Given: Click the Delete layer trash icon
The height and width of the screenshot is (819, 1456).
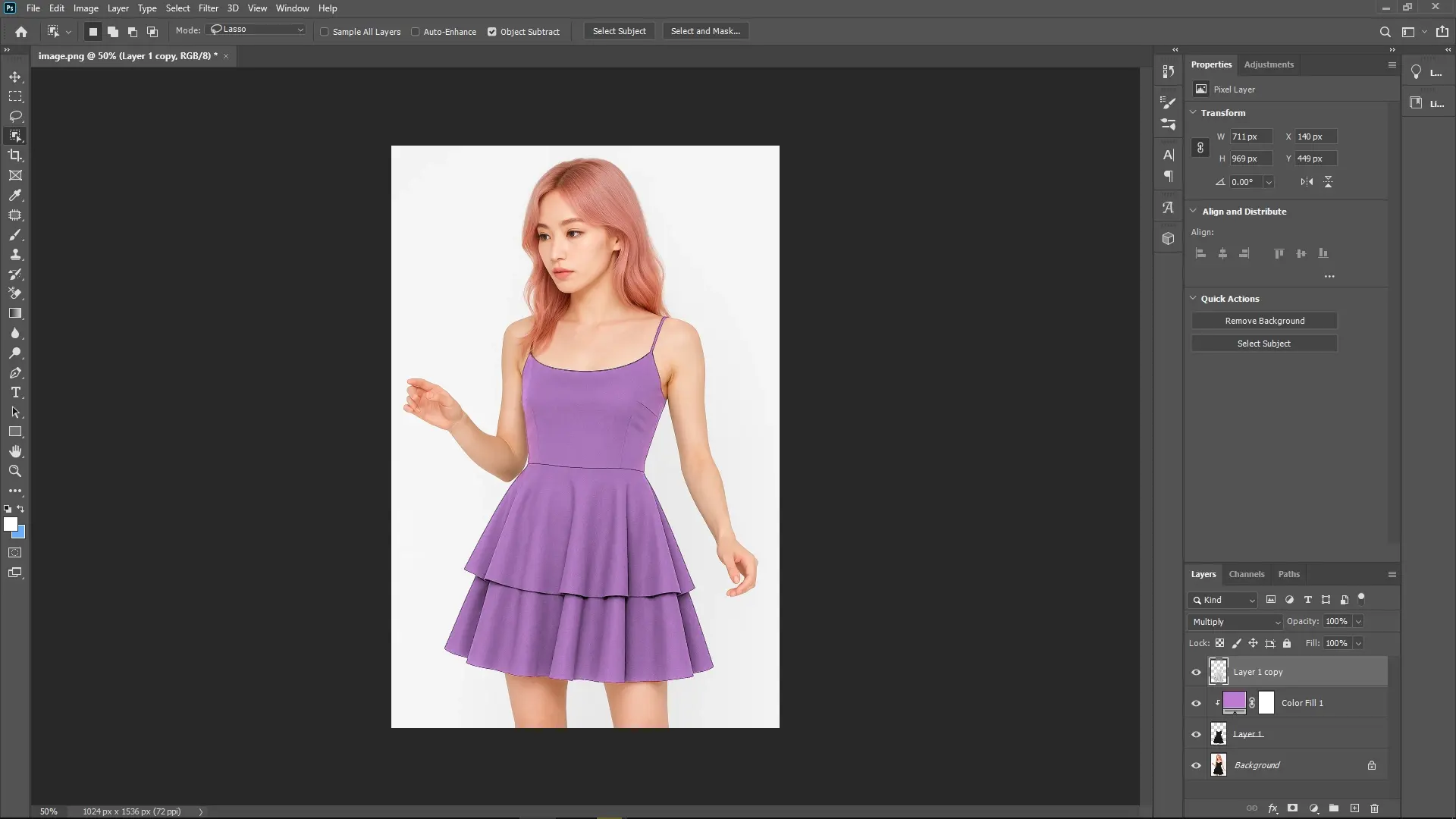Looking at the screenshot, I should 1374,808.
